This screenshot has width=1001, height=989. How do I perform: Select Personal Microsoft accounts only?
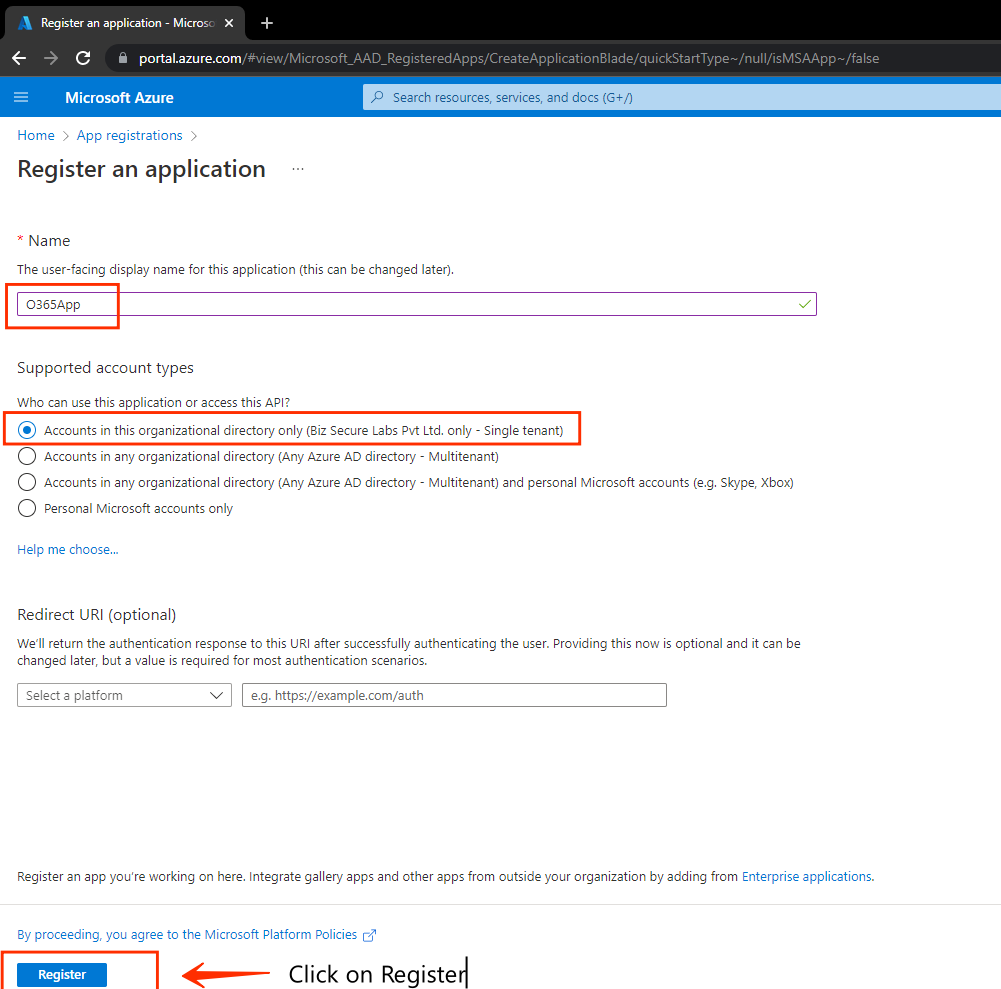[x=28, y=508]
